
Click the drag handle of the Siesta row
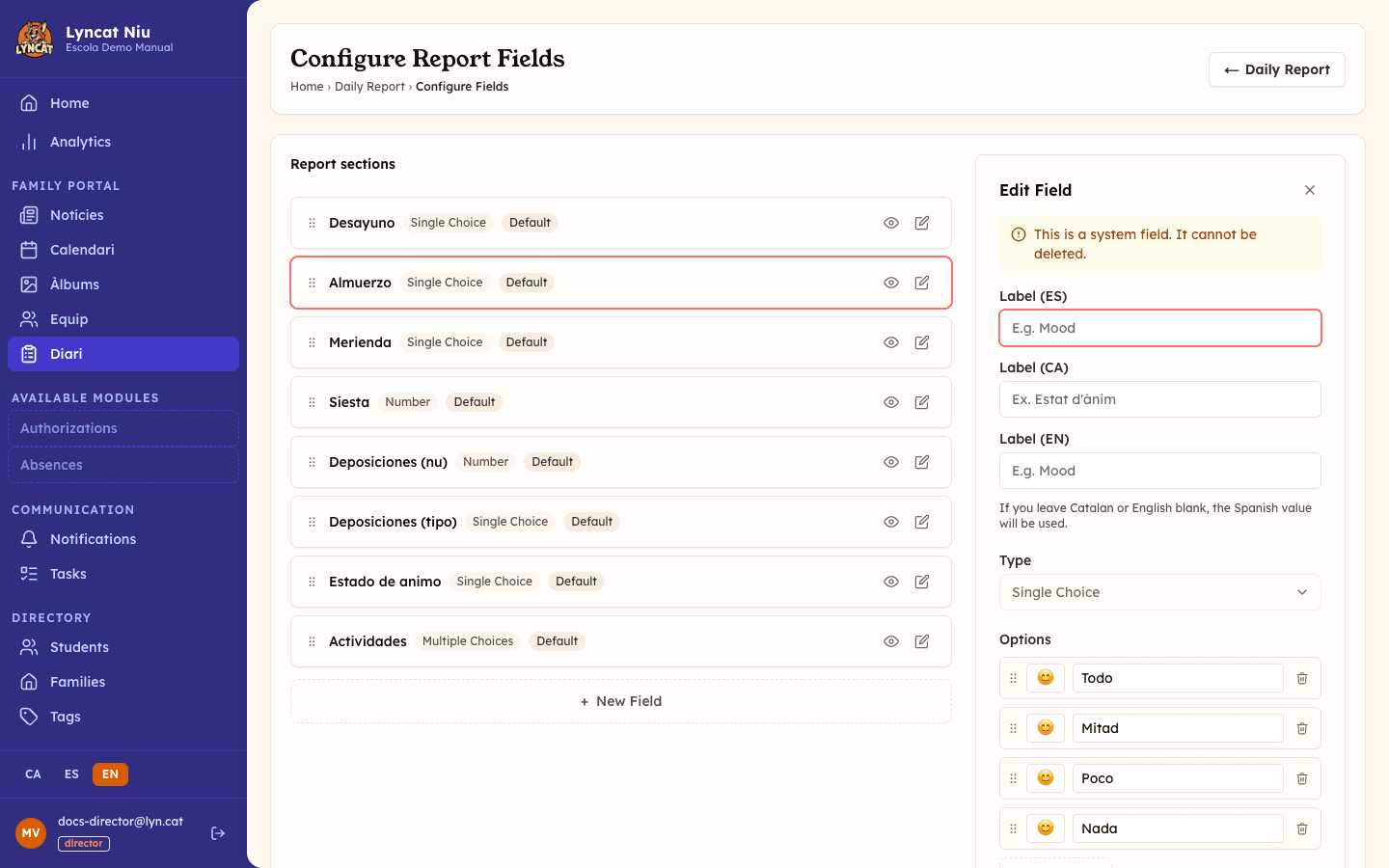312,402
